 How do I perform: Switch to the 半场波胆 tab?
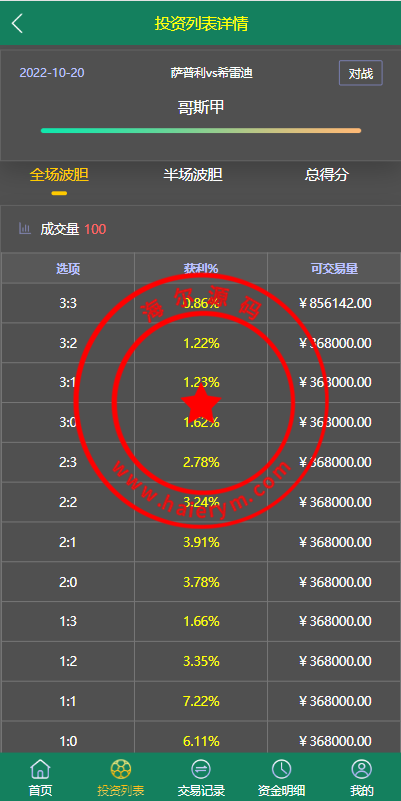coord(193,175)
